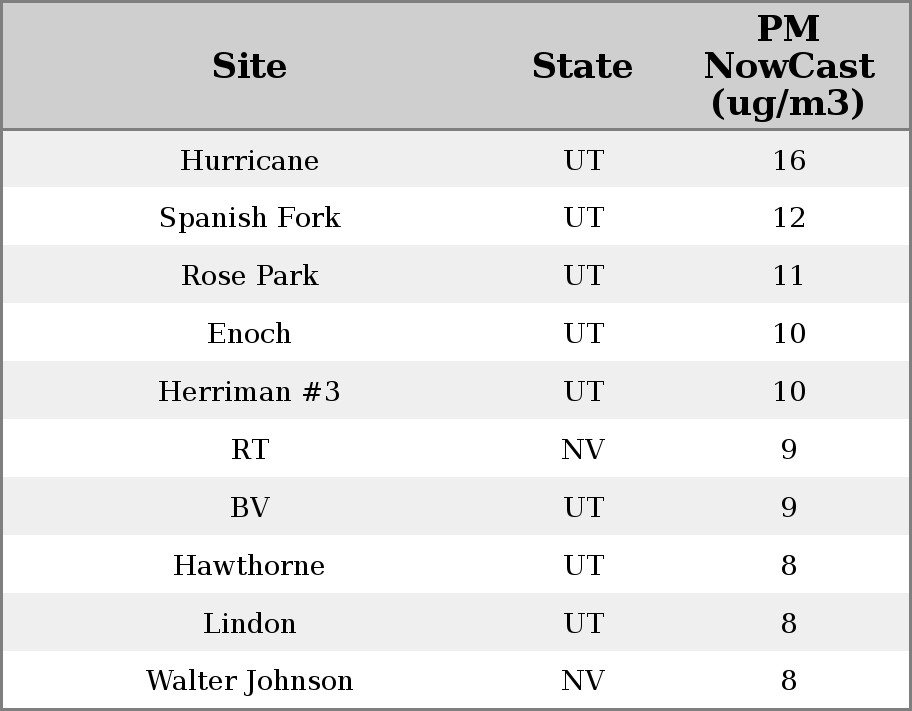The image size is (912, 711).
Task: Click the Site column header
Action: point(249,66)
